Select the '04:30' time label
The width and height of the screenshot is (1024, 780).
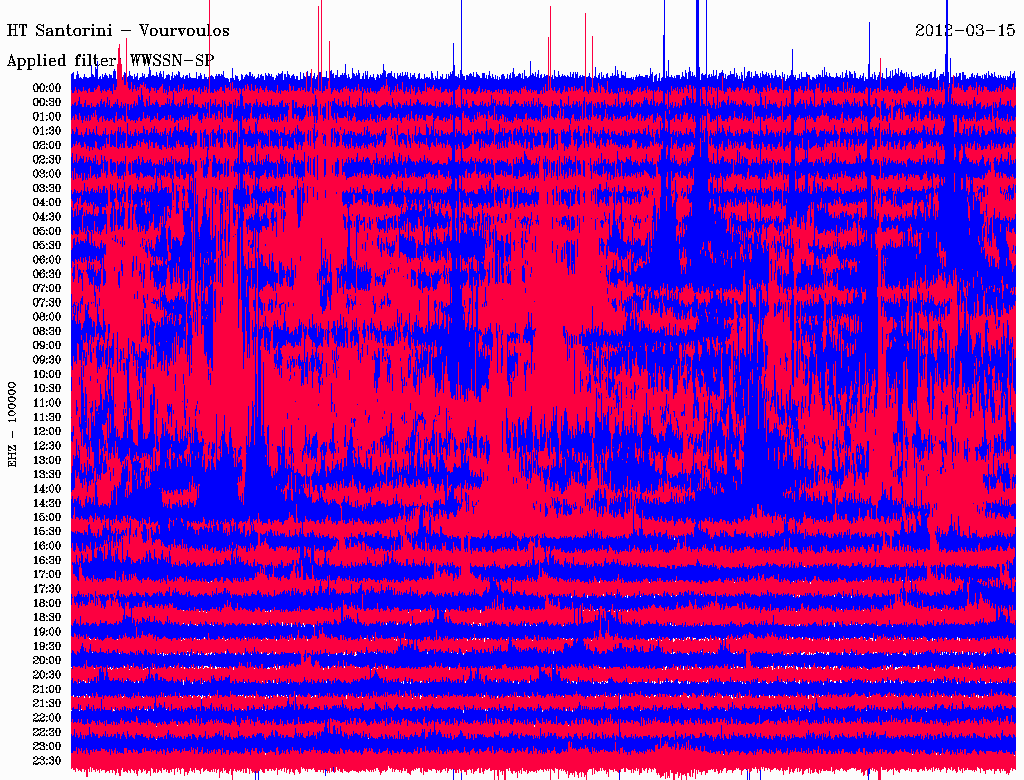tap(47, 216)
